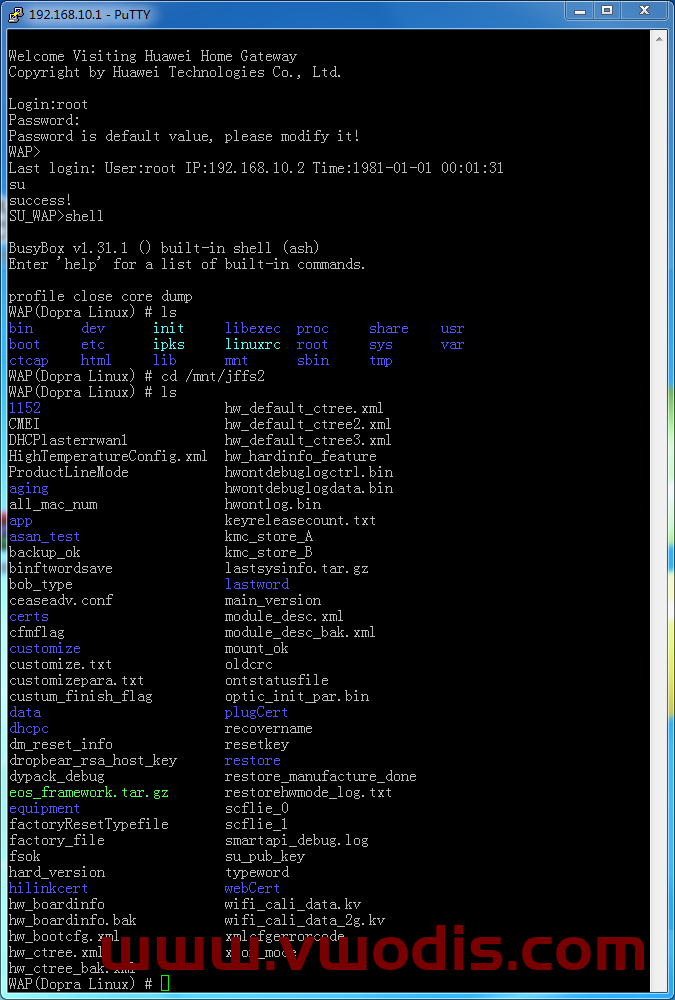Close the PuTTY window

tap(644, 10)
